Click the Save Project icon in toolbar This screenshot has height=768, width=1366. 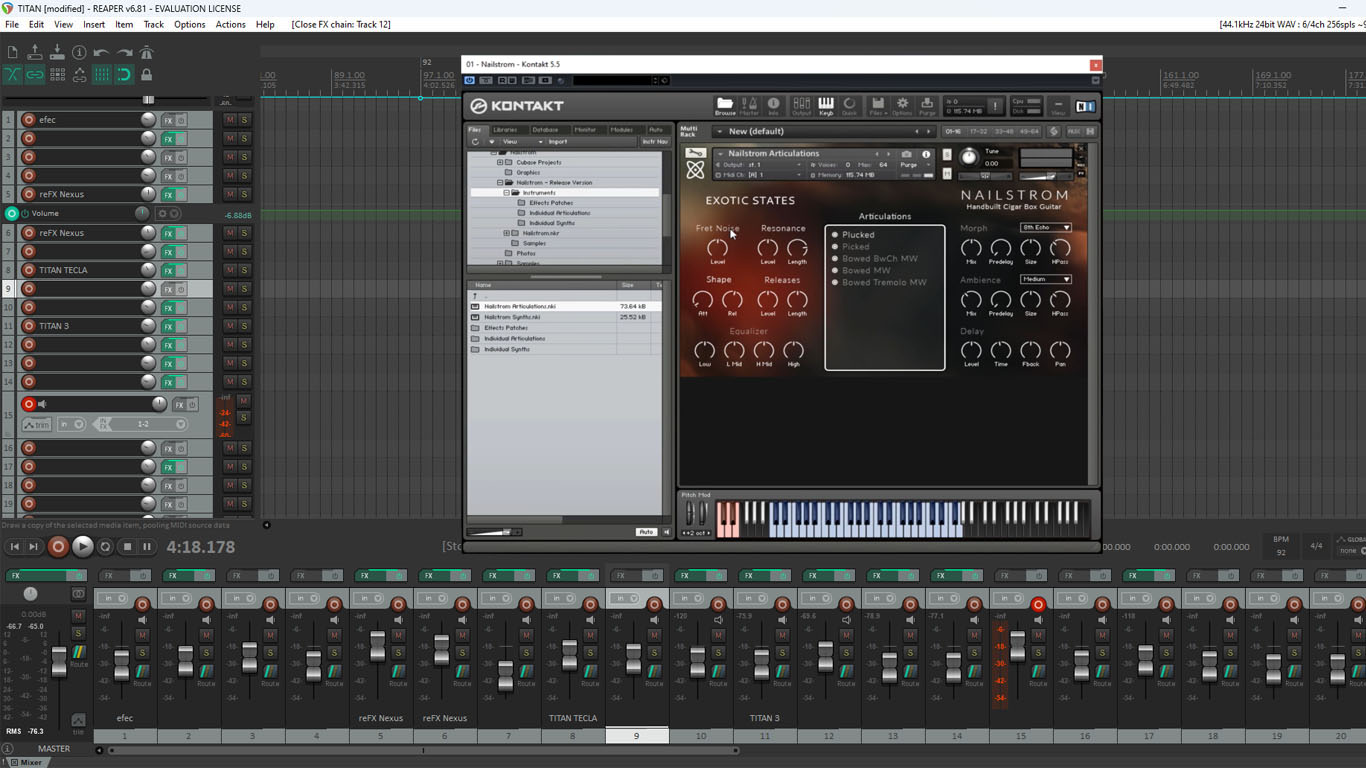coord(57,53)
